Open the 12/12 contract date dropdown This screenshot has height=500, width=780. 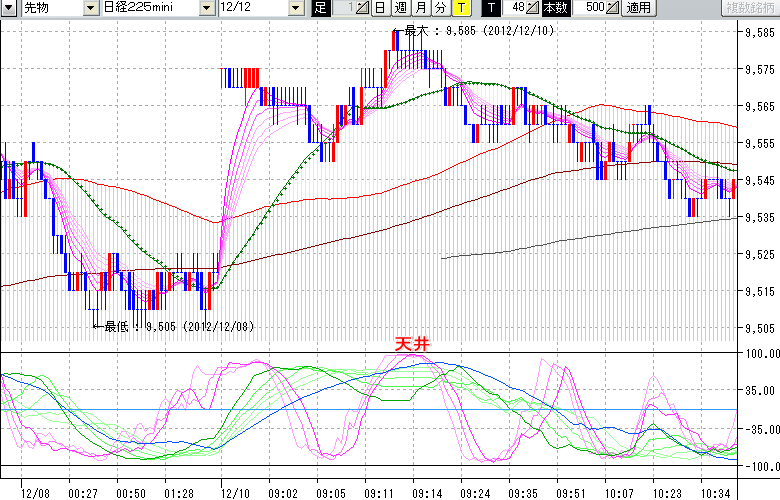click(295, 8)
